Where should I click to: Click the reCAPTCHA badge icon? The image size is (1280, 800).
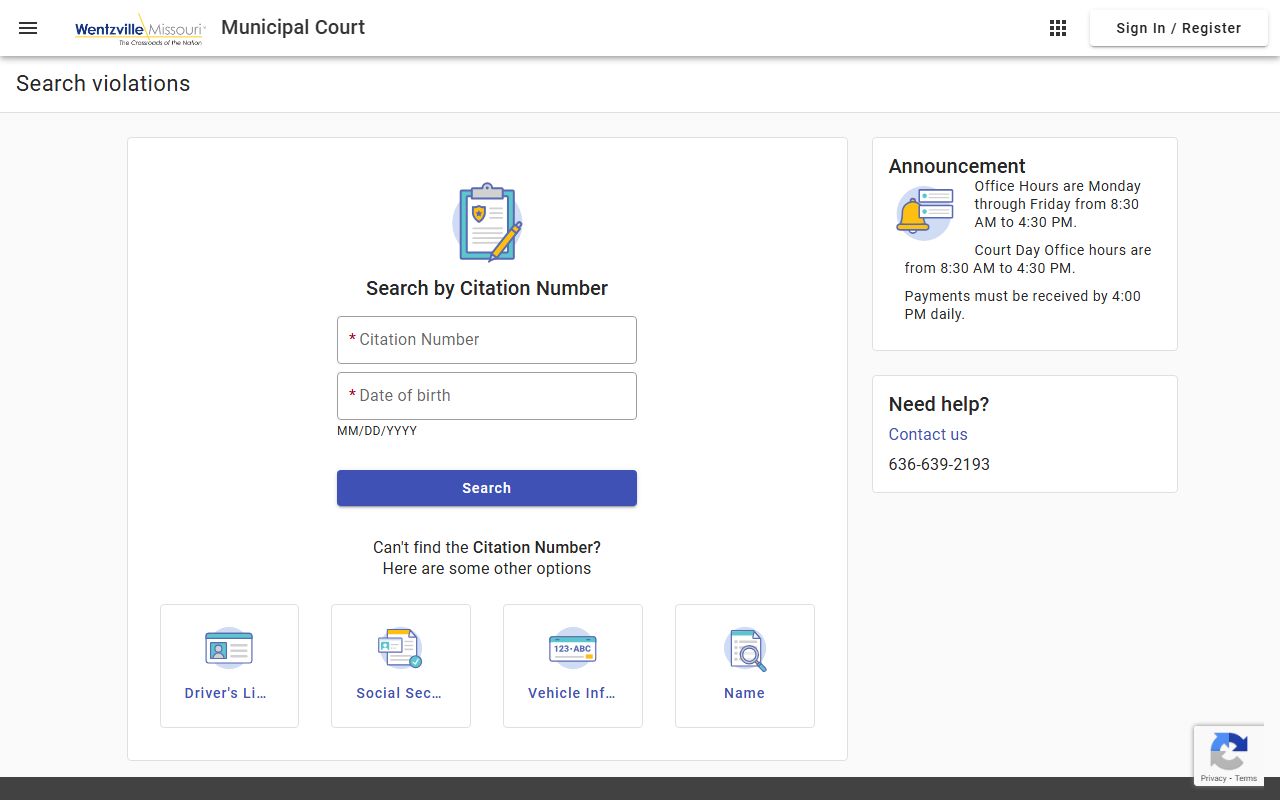click(1228, 751)
